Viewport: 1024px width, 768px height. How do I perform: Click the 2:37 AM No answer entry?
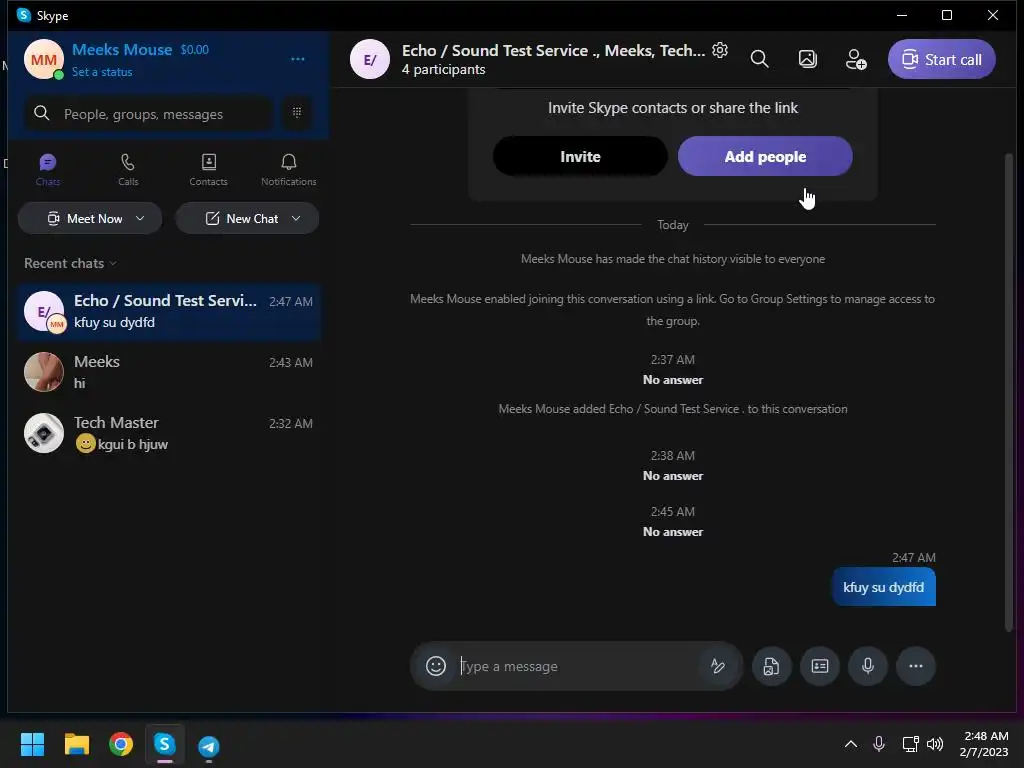673,370
